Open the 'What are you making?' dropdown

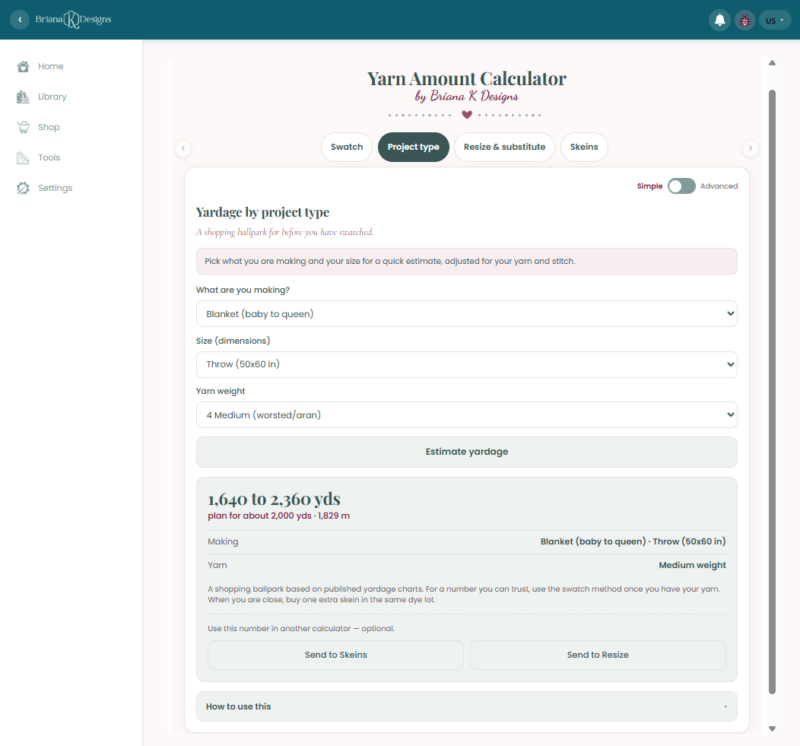[466, 314]
